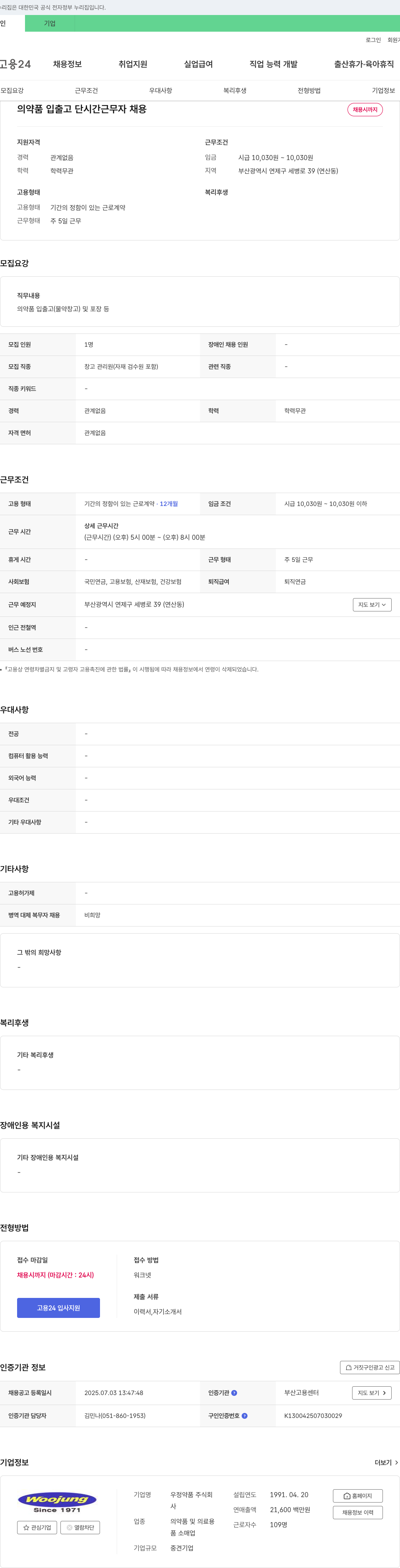Select the wage text 시급 10,030원 ~ 10,030원 이하

(x=326, y=504)
